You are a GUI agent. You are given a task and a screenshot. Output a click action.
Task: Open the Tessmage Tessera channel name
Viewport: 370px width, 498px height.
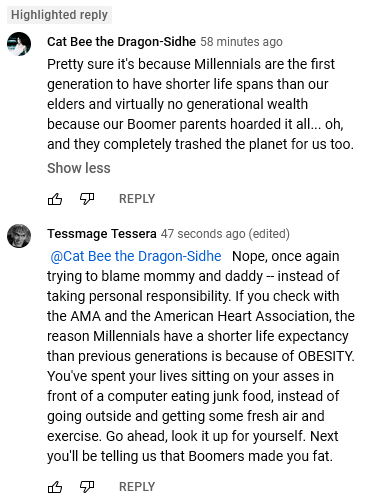(x=102, y=234)
